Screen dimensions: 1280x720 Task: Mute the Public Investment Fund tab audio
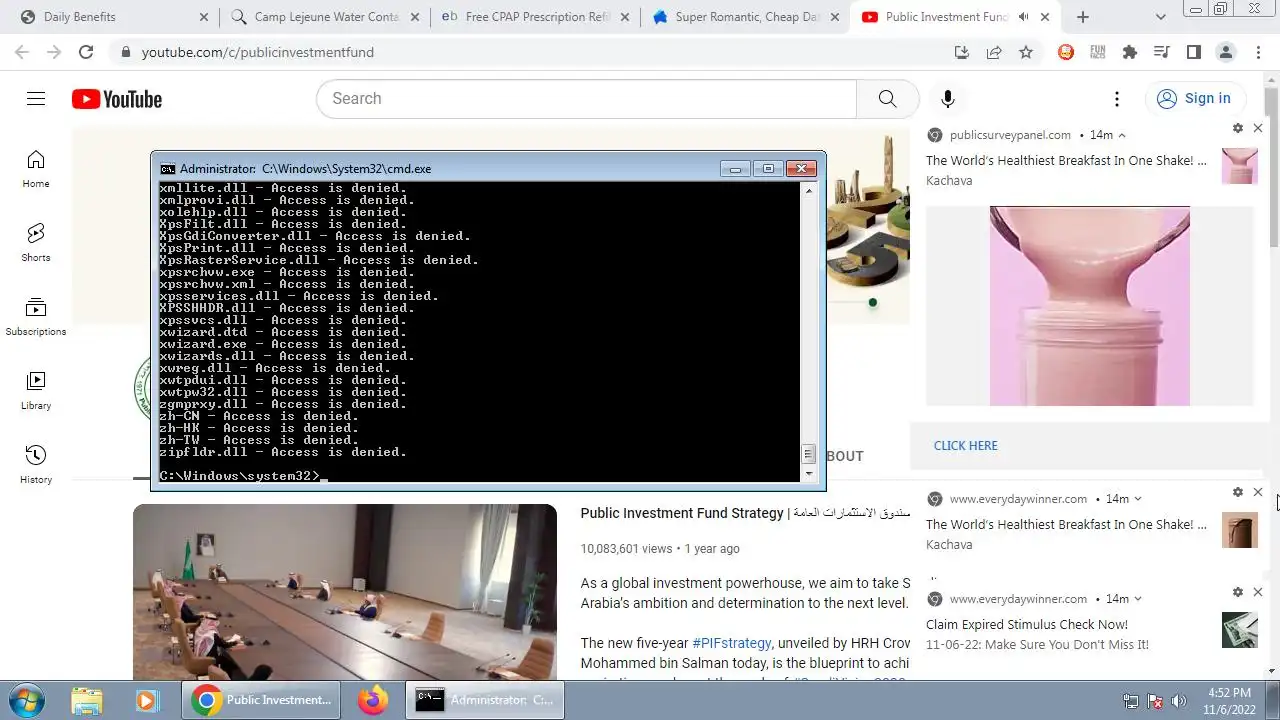point(1024,17)
